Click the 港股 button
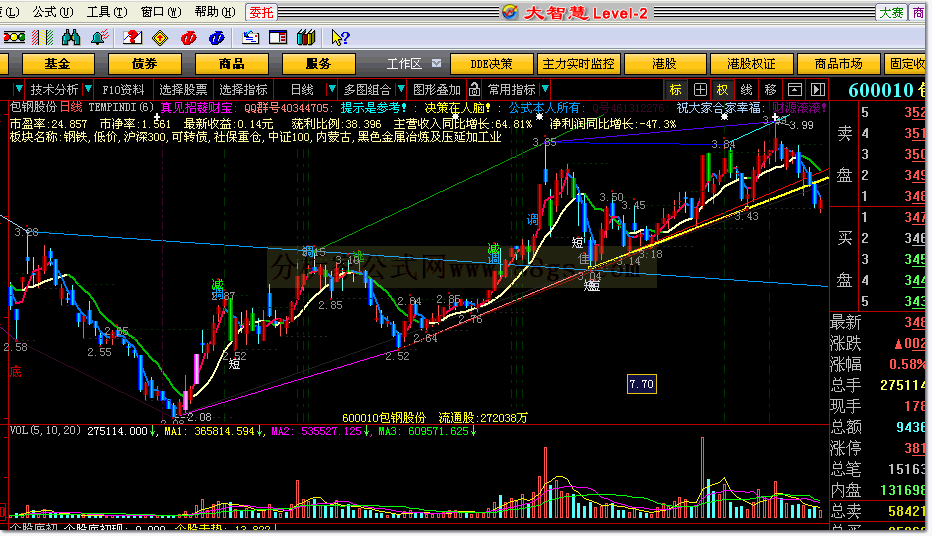This screenshot has height=536, width=932. 665,64
